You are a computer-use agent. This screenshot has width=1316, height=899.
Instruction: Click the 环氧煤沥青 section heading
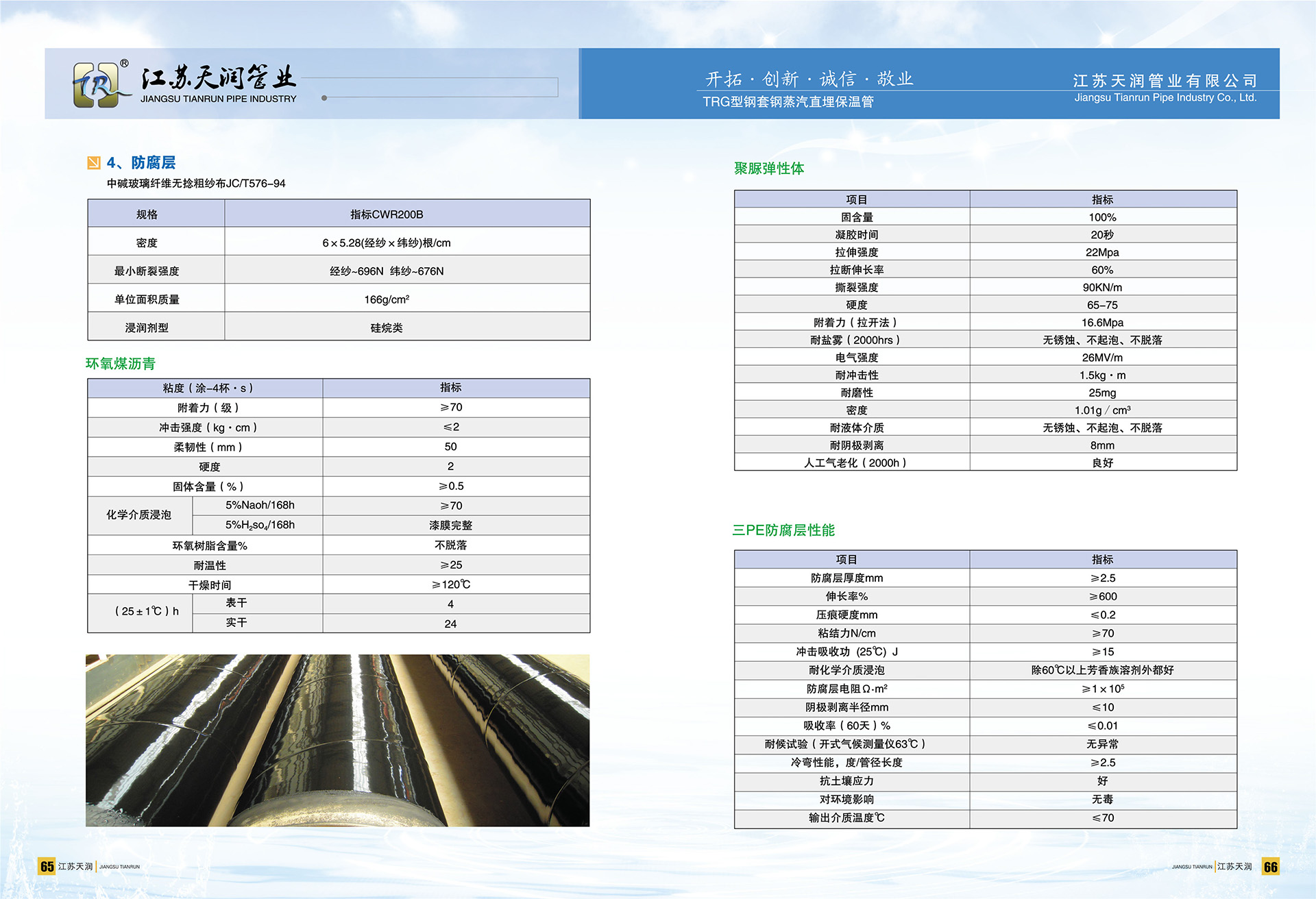pos(121,364)
